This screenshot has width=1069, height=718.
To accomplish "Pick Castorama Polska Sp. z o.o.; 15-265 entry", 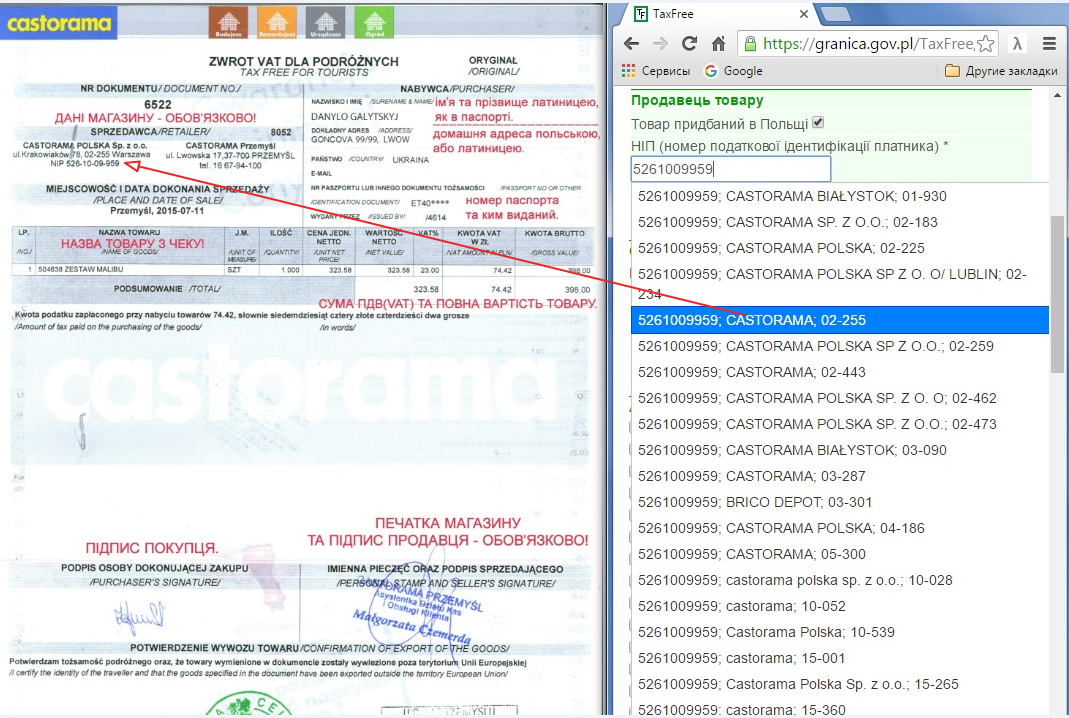I will point(840,684).
